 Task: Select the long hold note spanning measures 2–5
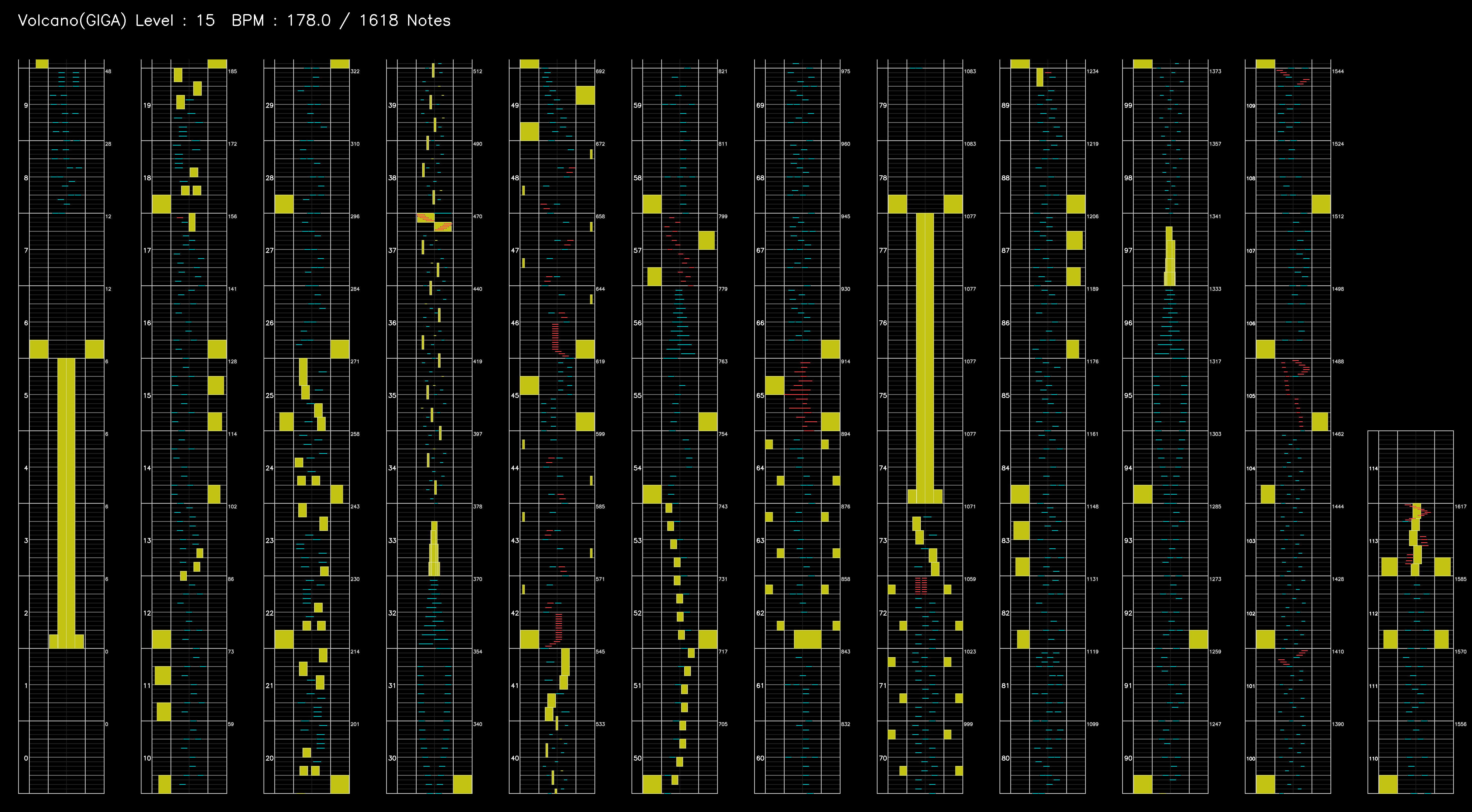click(66, 503)
